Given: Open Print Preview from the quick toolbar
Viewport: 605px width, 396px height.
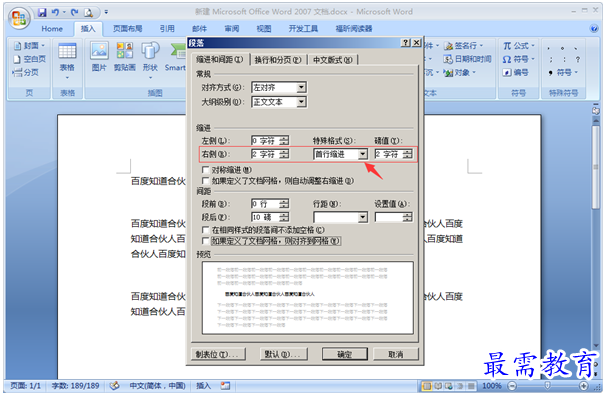Looking at the screenshot, I should 89,13.
